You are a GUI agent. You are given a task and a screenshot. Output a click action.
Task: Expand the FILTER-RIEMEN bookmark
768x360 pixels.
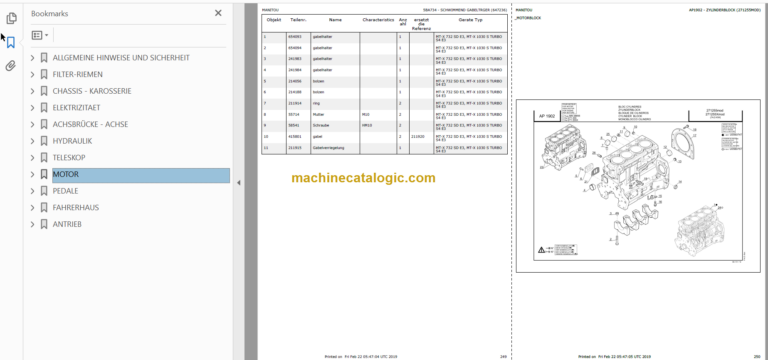[x=32, y=74]
